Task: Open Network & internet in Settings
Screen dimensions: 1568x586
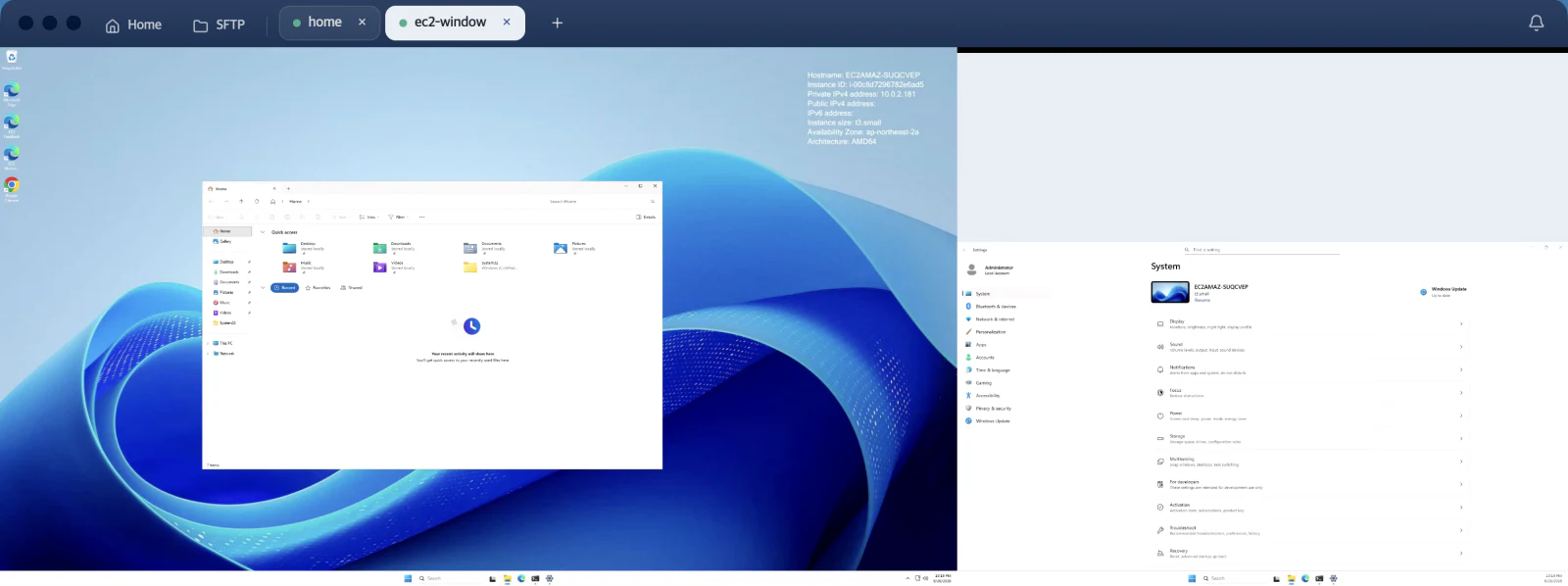Action: pos(1005,319)
